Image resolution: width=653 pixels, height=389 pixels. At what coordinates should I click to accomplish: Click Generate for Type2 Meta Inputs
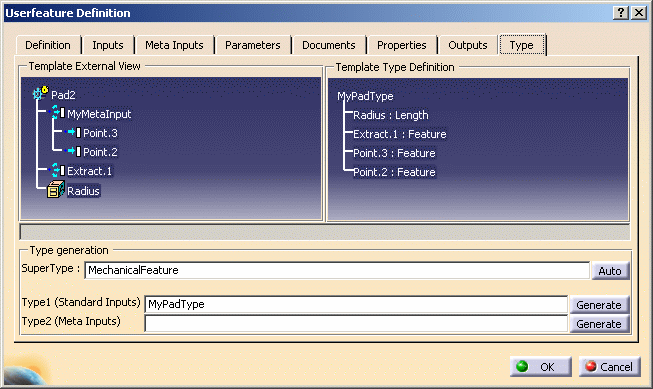[599, 324]
